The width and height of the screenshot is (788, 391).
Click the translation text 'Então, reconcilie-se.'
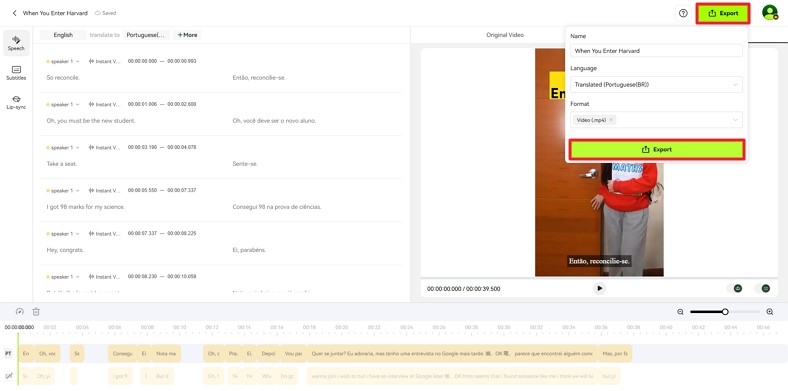259,78
